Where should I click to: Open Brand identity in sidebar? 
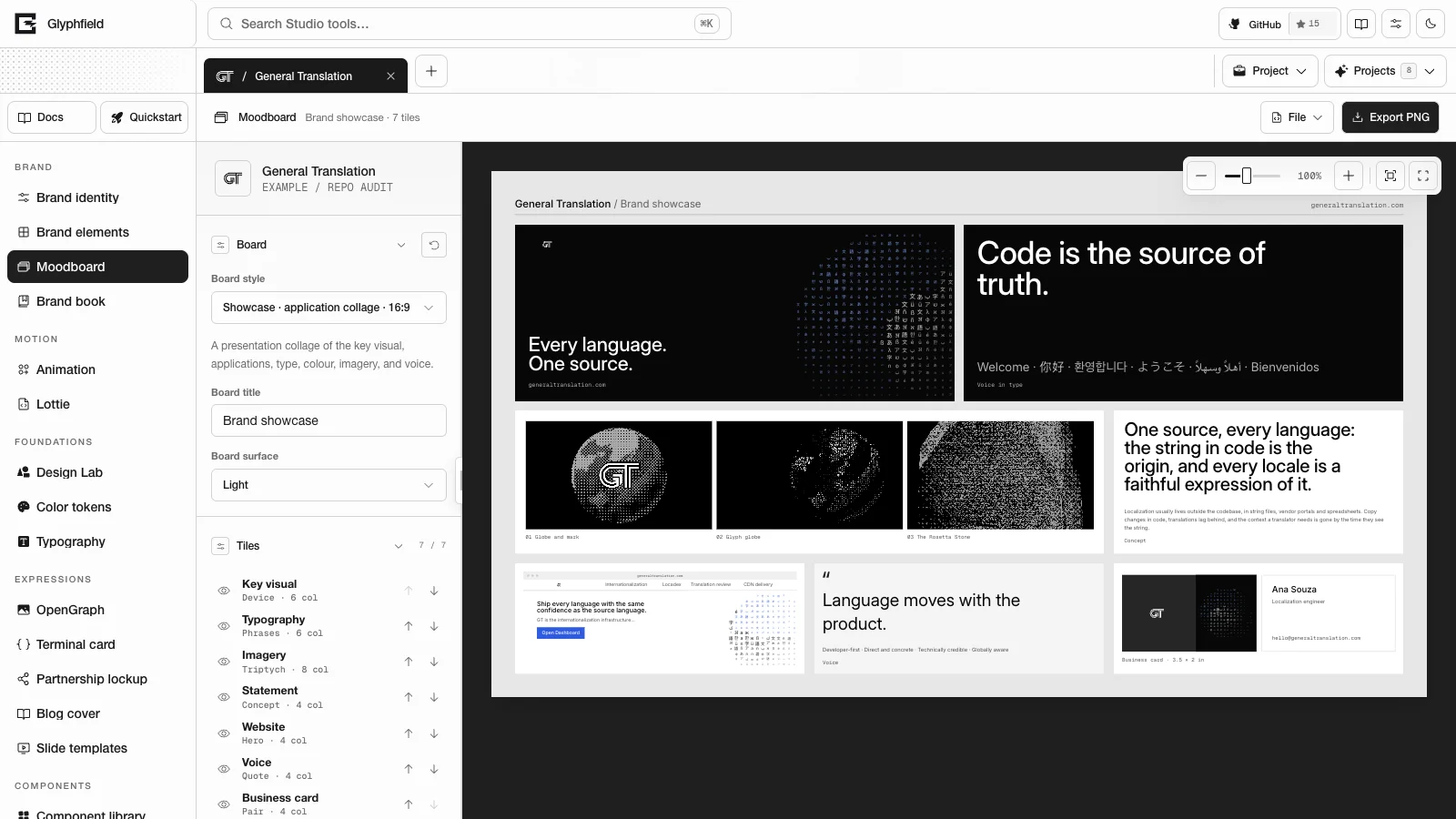(x=97, y=197)
